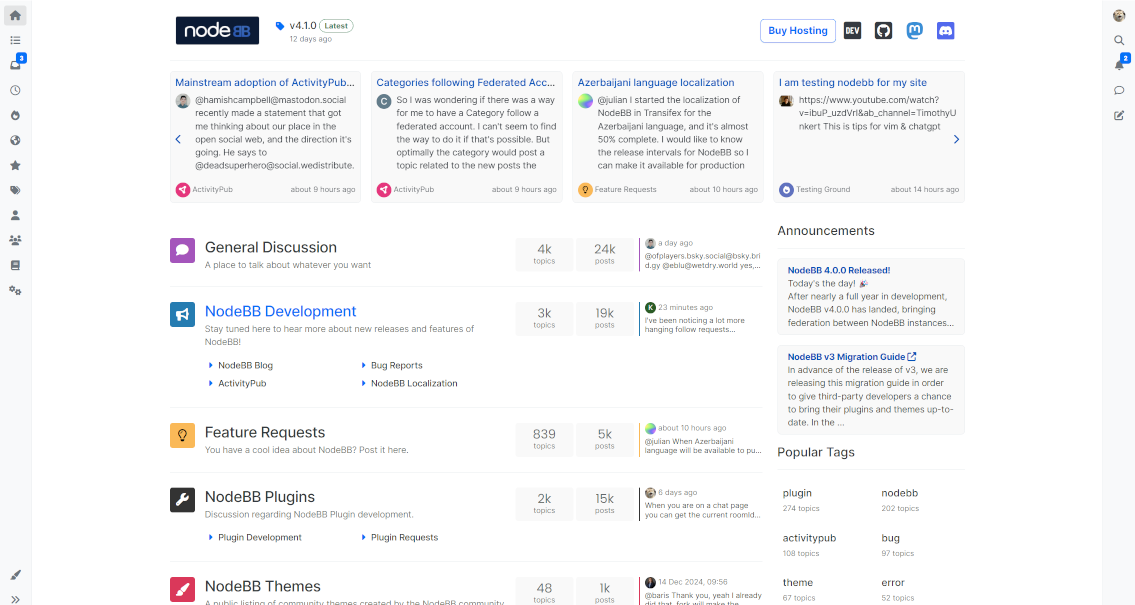
Task: Open the unread topics inbox icon
Action: coord(15,65)
